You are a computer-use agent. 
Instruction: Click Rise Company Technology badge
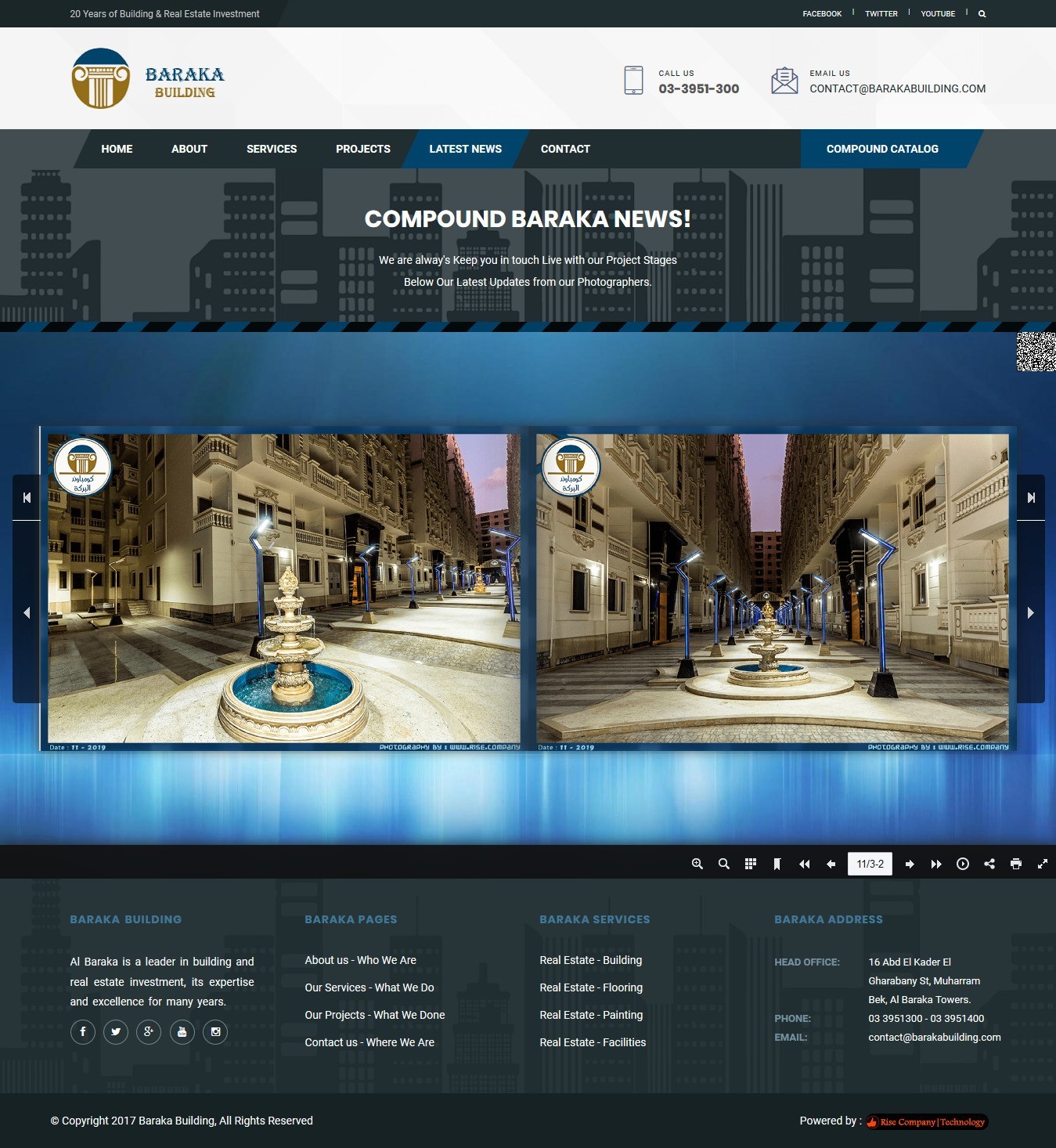927,1121
